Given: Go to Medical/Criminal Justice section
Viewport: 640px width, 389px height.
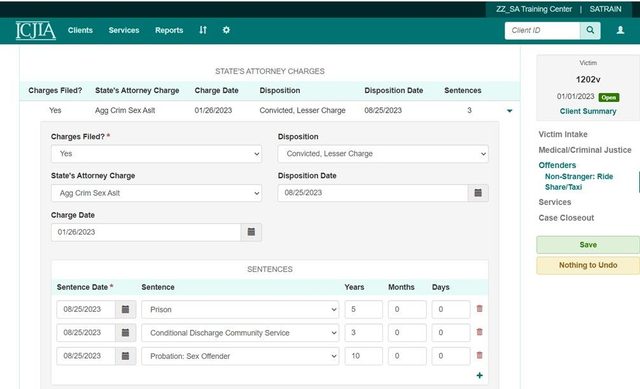Looking at the screenshot, I should [x=584, y=150].
